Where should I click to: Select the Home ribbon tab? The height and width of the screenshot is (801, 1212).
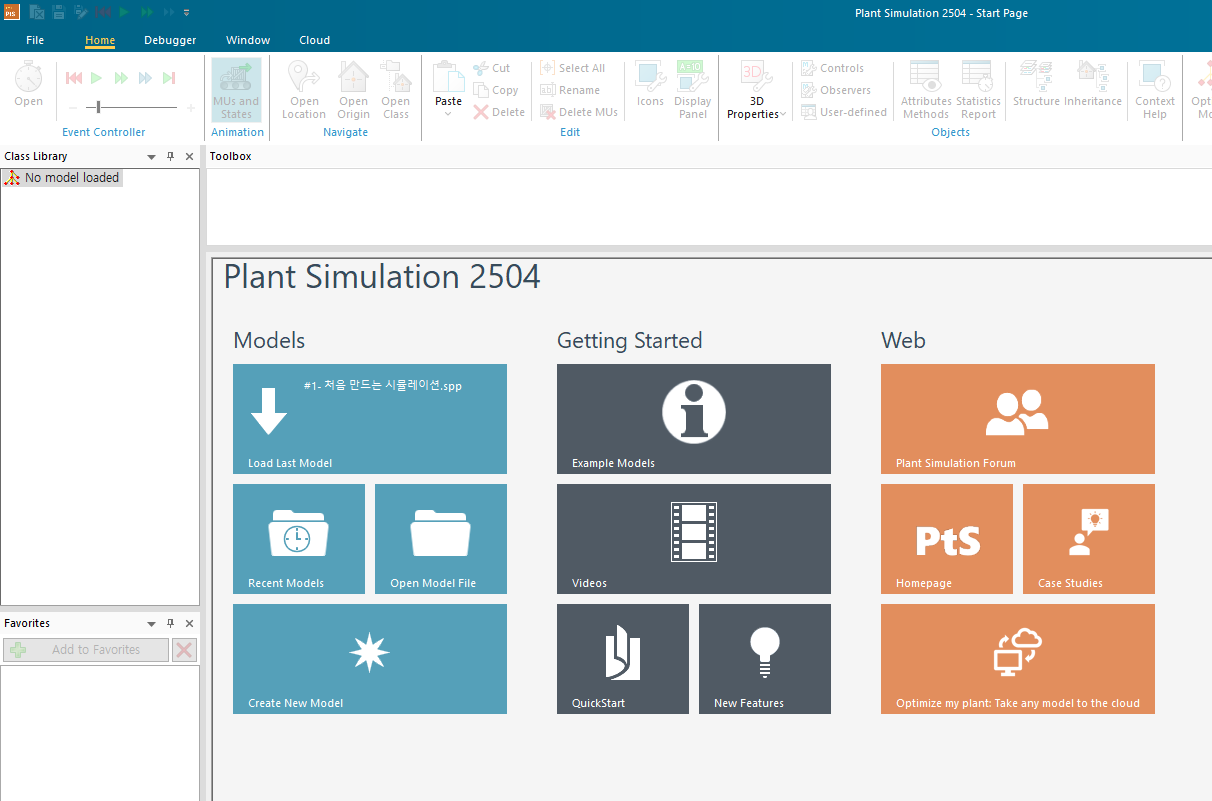(x=100, y=40)
